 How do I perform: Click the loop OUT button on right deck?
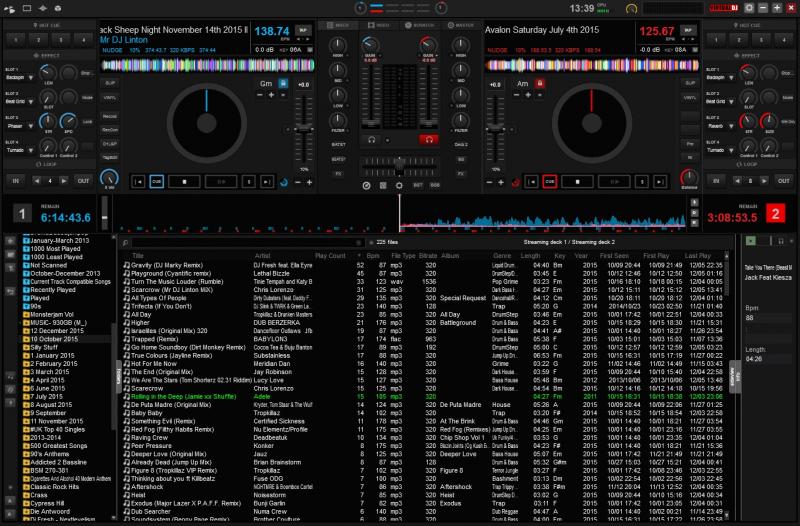783,180
